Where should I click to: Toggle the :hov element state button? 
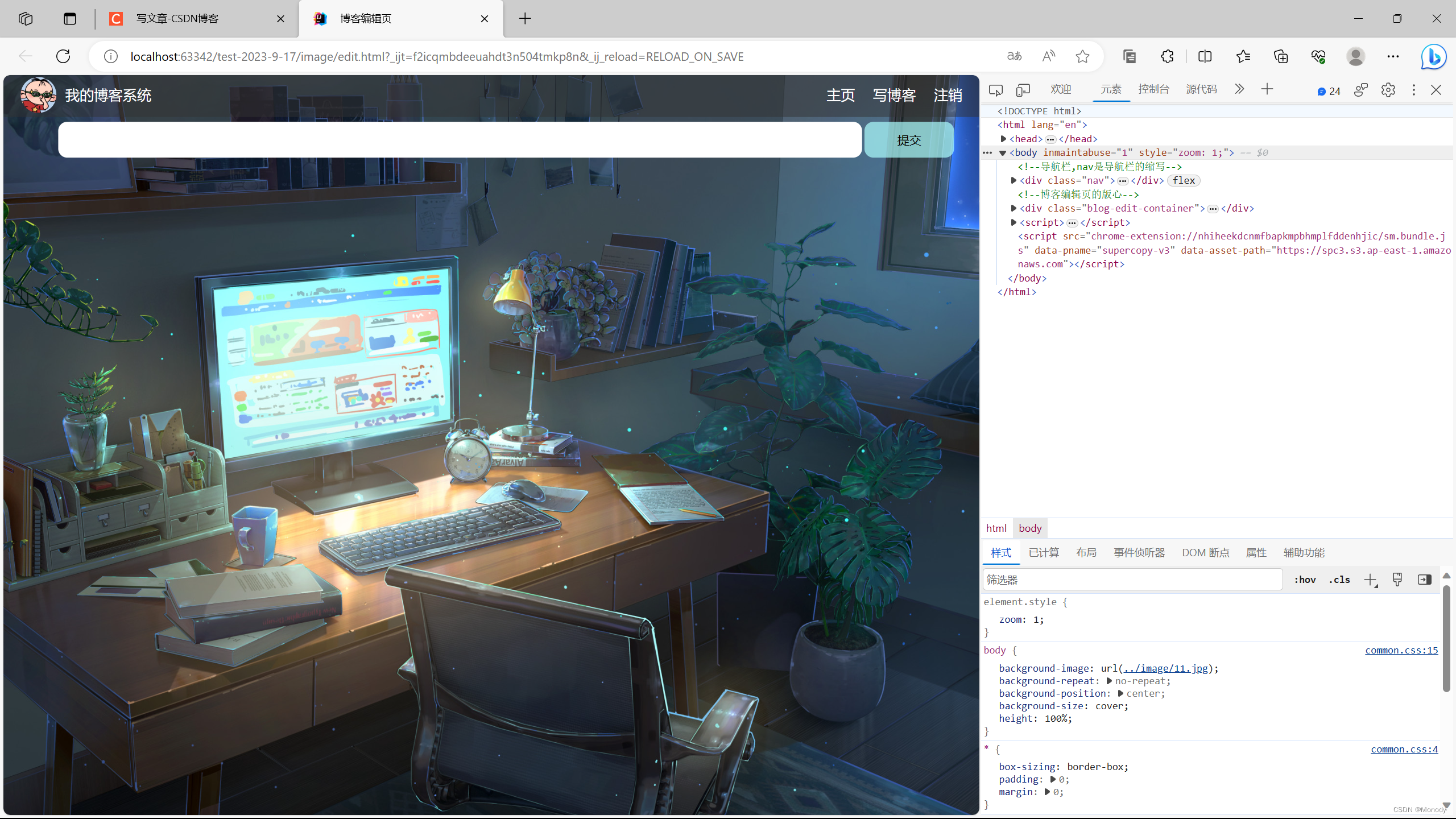pos(1305,580)
